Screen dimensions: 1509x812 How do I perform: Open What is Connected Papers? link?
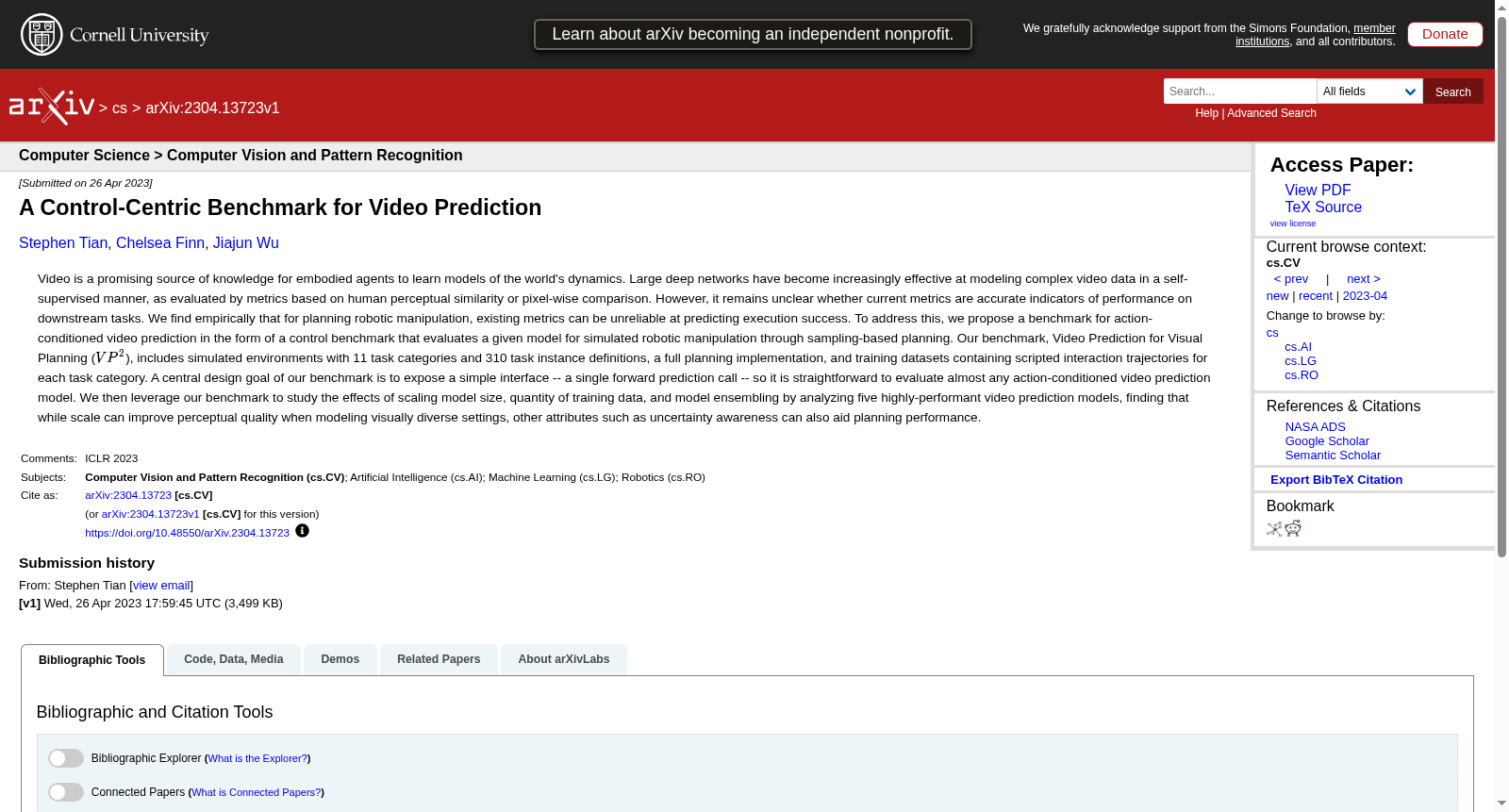pos(257,792)
